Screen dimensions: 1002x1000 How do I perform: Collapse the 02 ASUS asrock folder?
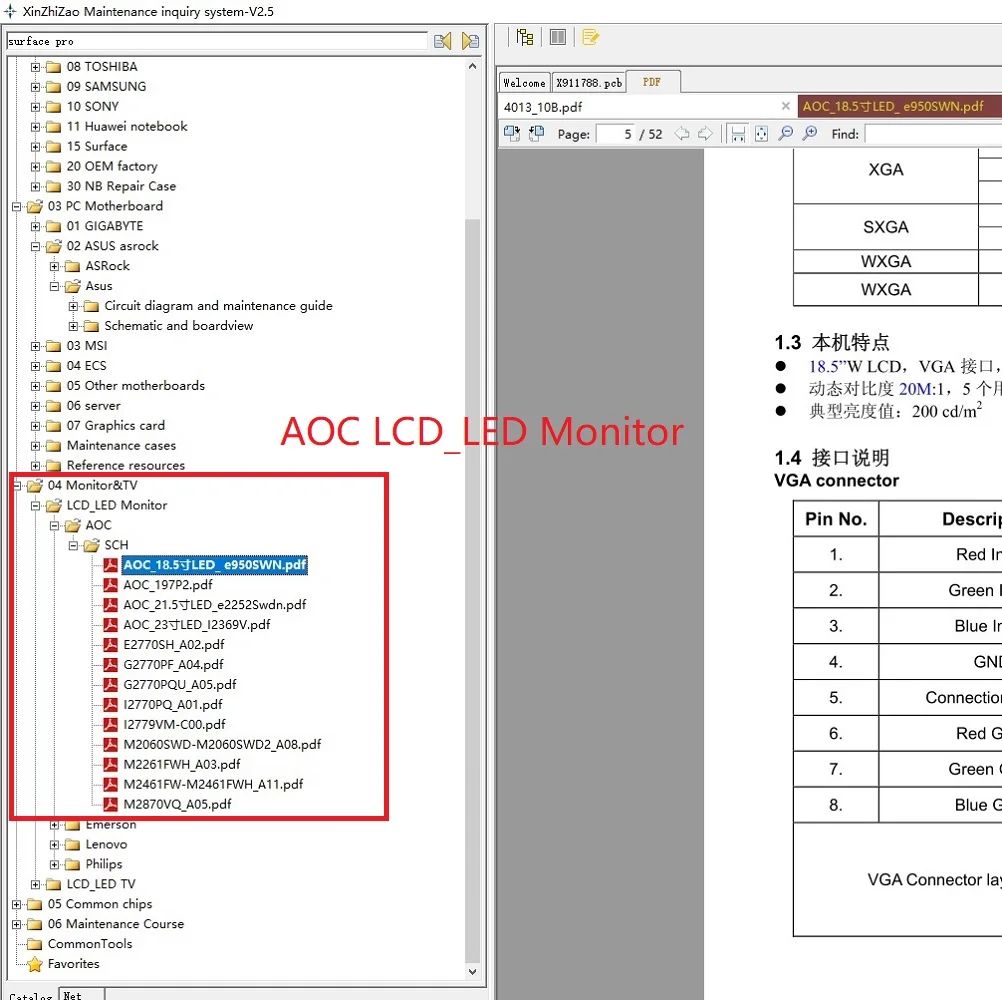(x=36, y=247)
